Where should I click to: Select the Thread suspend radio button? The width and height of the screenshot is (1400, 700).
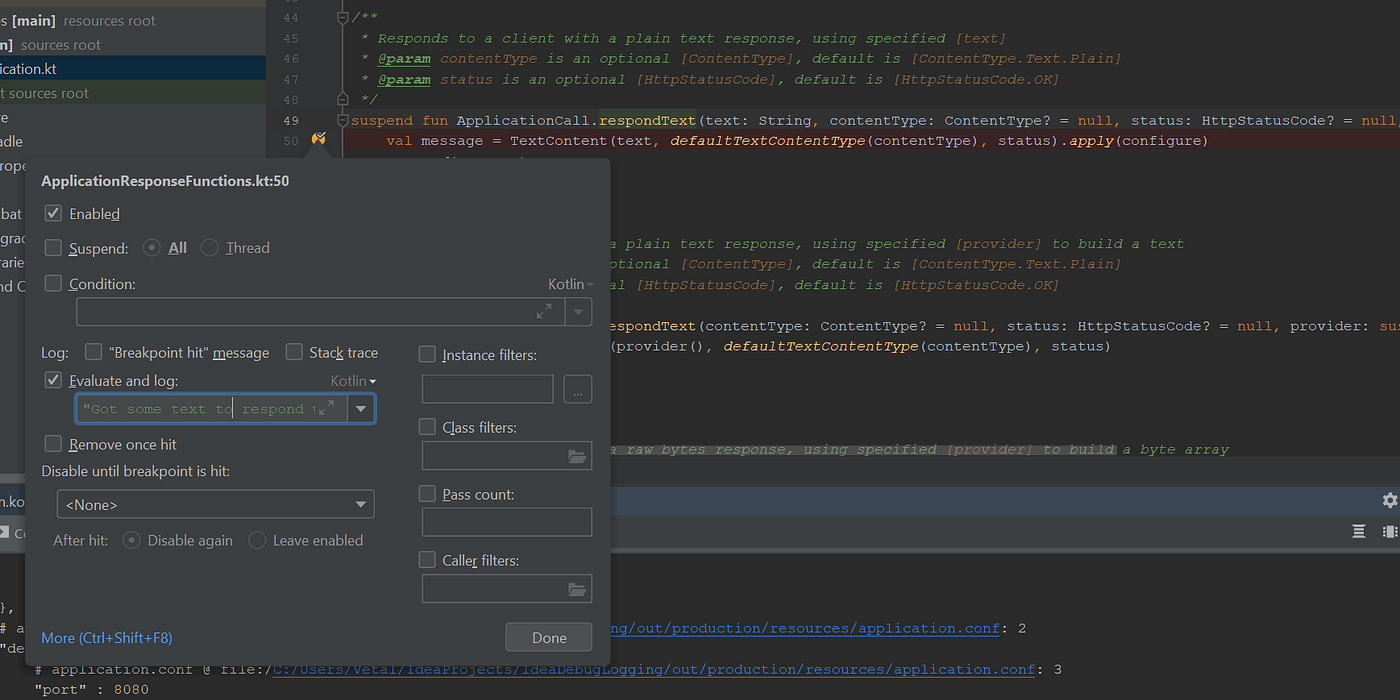point(209,247)
